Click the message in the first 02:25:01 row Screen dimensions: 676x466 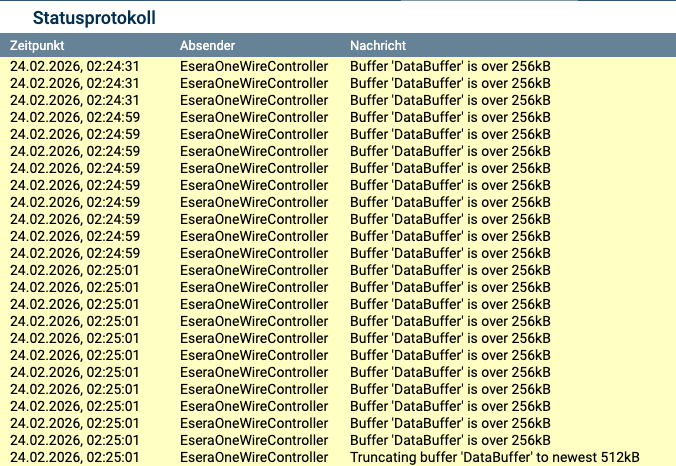(x=450, y=270)
